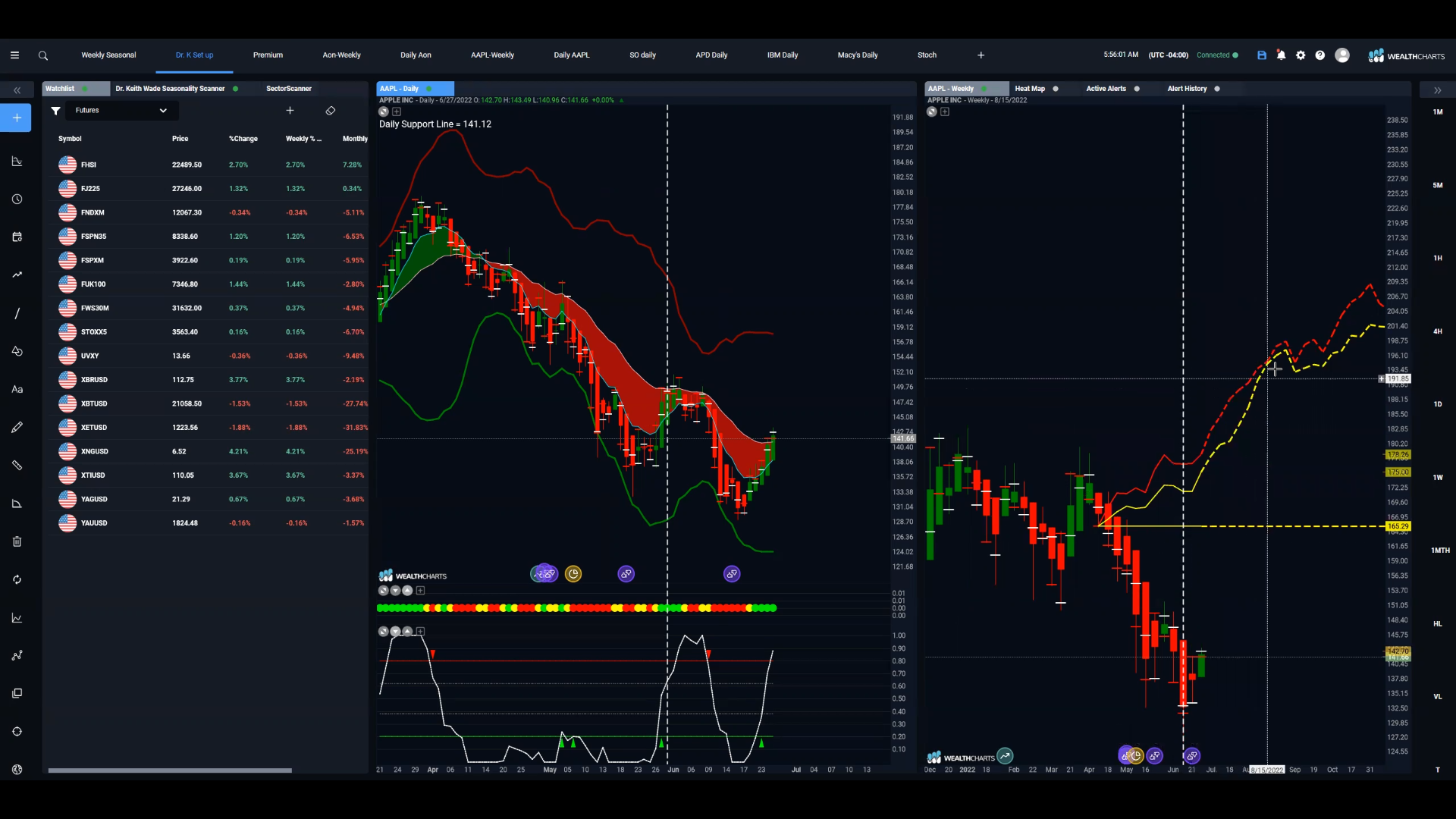Click the gold clock event marker on daily chart
Screen dimensions: 1456x819
pos(573,574)
